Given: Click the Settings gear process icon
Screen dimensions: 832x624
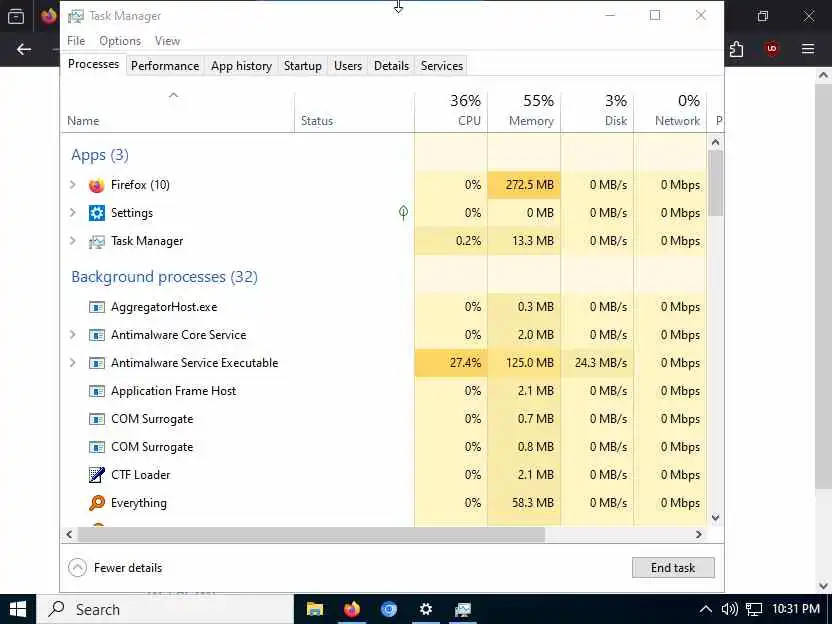Looking at the screenshot, I should pos(97,213).
